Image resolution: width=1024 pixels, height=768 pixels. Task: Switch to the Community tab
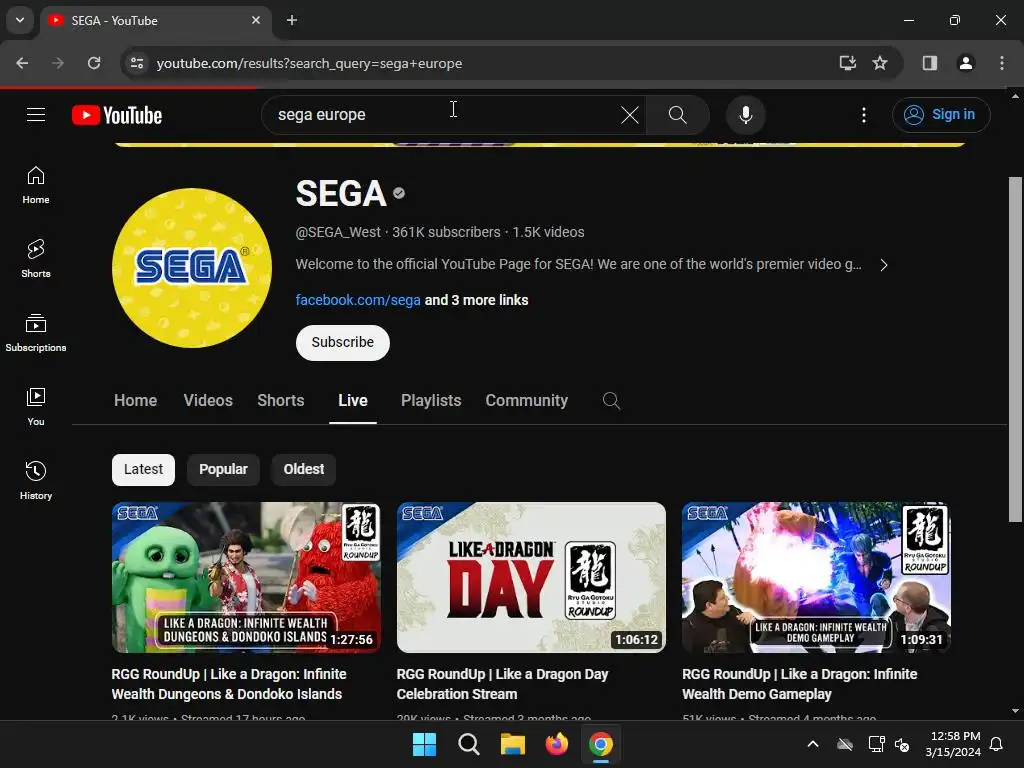(x=526, y=400)
